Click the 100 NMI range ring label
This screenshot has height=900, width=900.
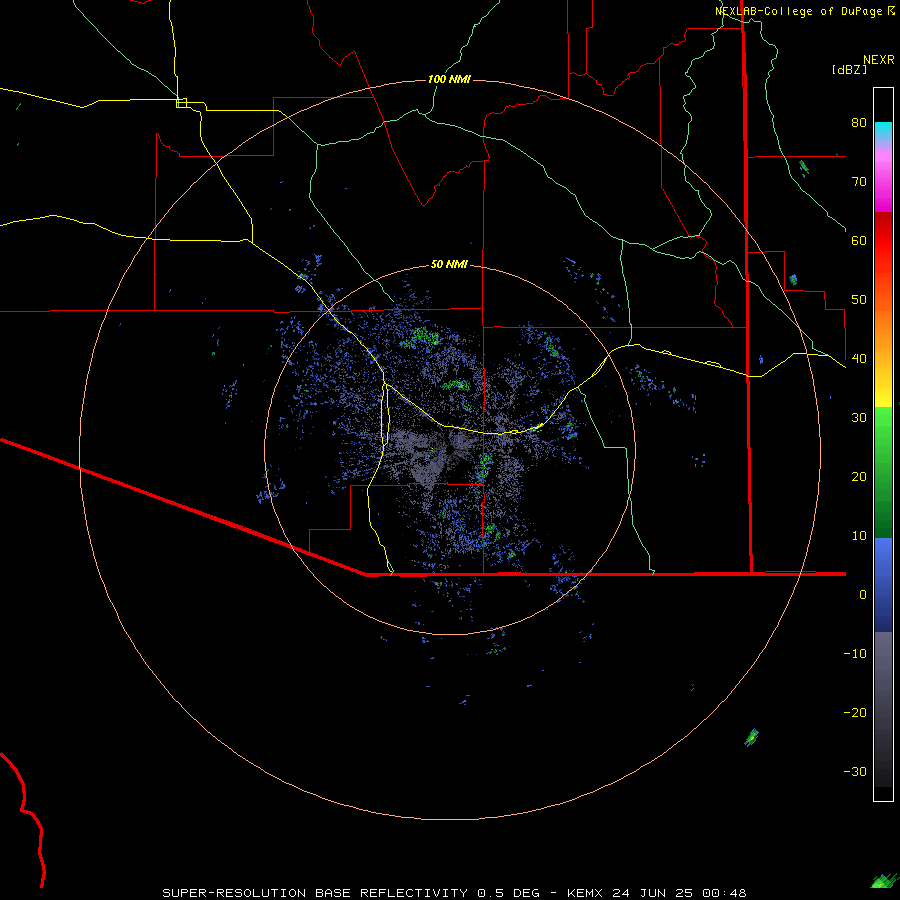pyautogui.click(x=449, y=79)
